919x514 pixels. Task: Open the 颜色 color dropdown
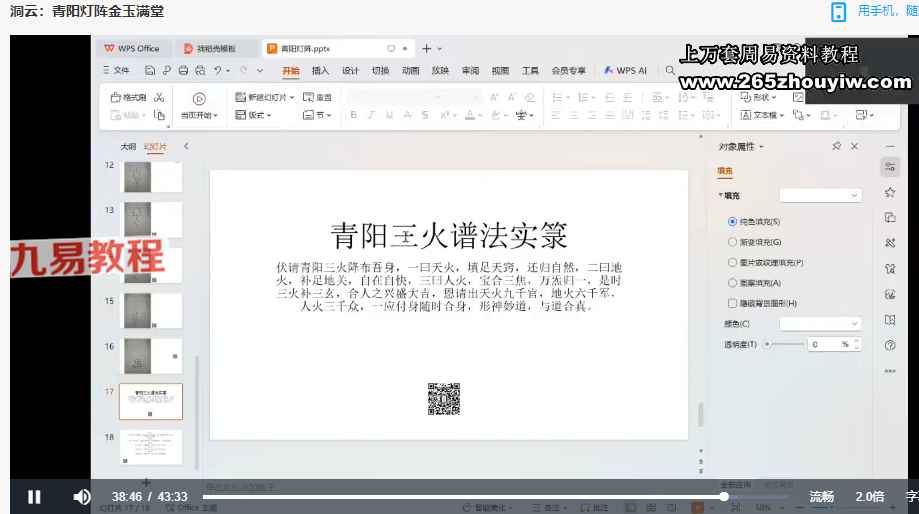click(x=819, y=324)
